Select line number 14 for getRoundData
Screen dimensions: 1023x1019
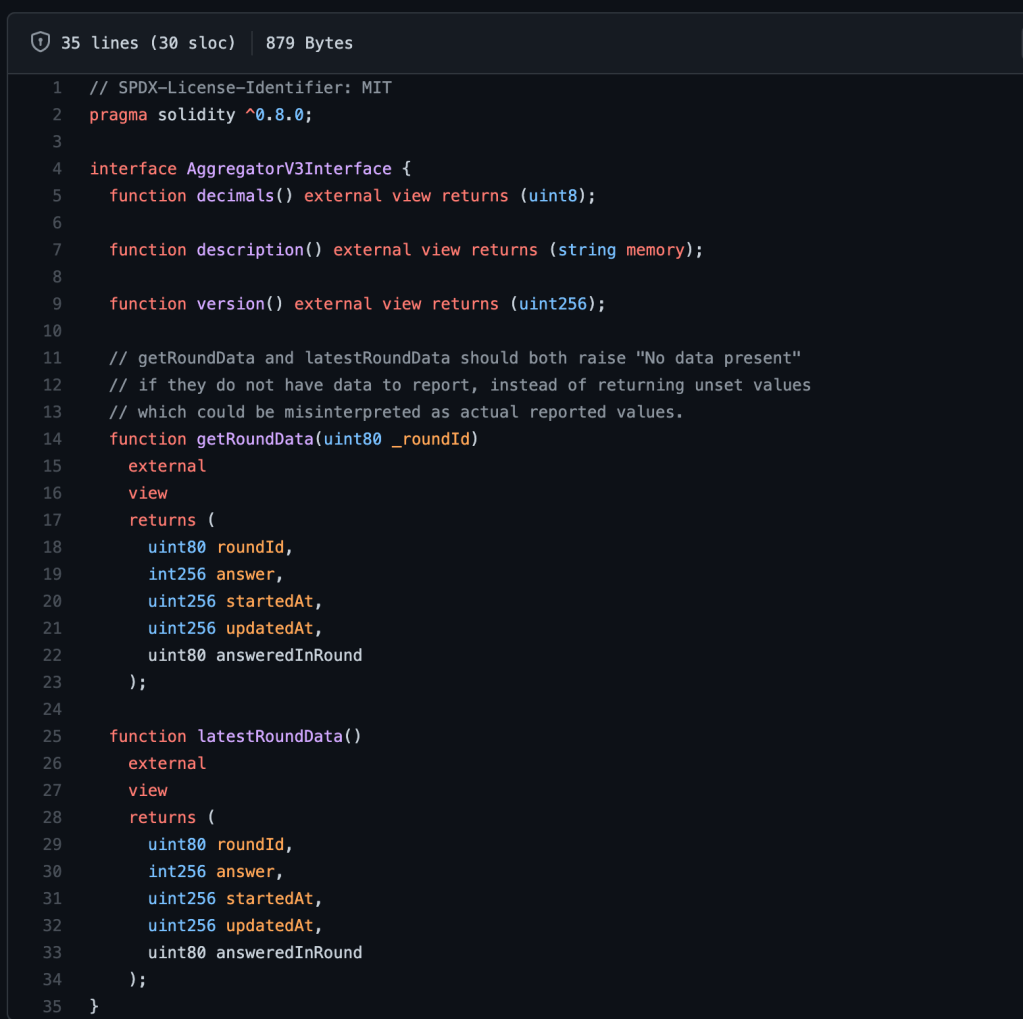click(x=52, y=439)
